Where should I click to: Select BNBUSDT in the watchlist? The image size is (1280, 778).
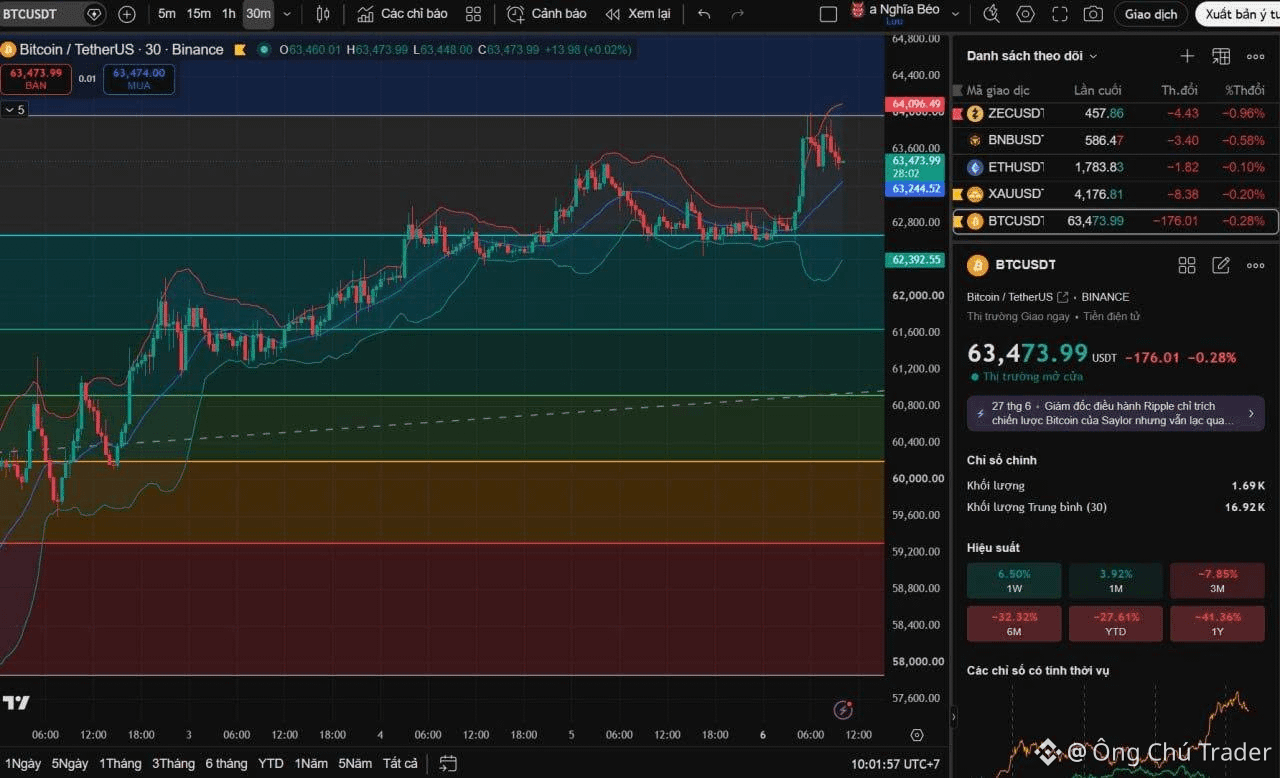click(x=1115, y=141)
